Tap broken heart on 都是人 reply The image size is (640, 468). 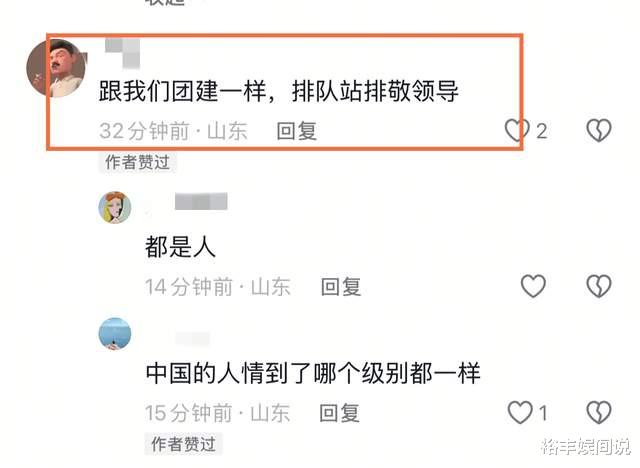click(x=599, y=286)
